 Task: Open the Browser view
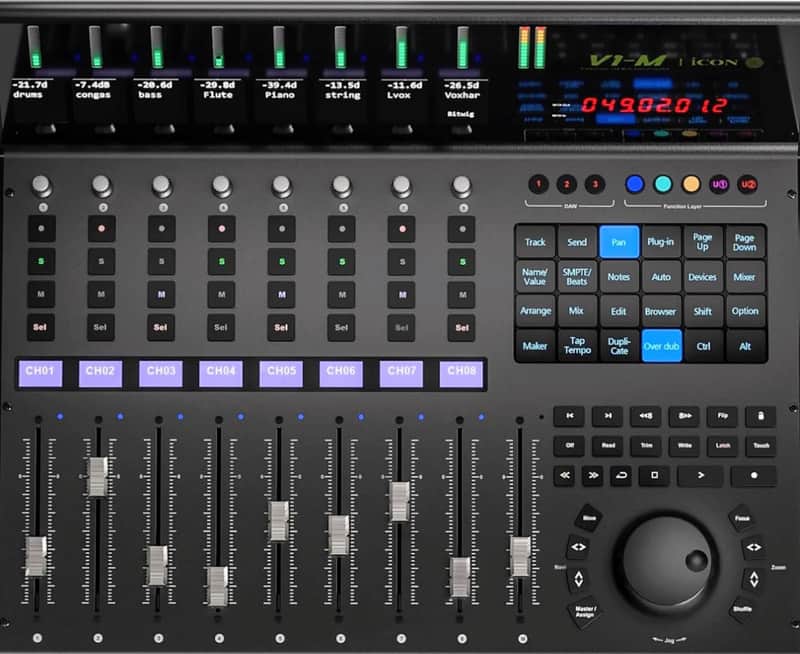point(661,311)
